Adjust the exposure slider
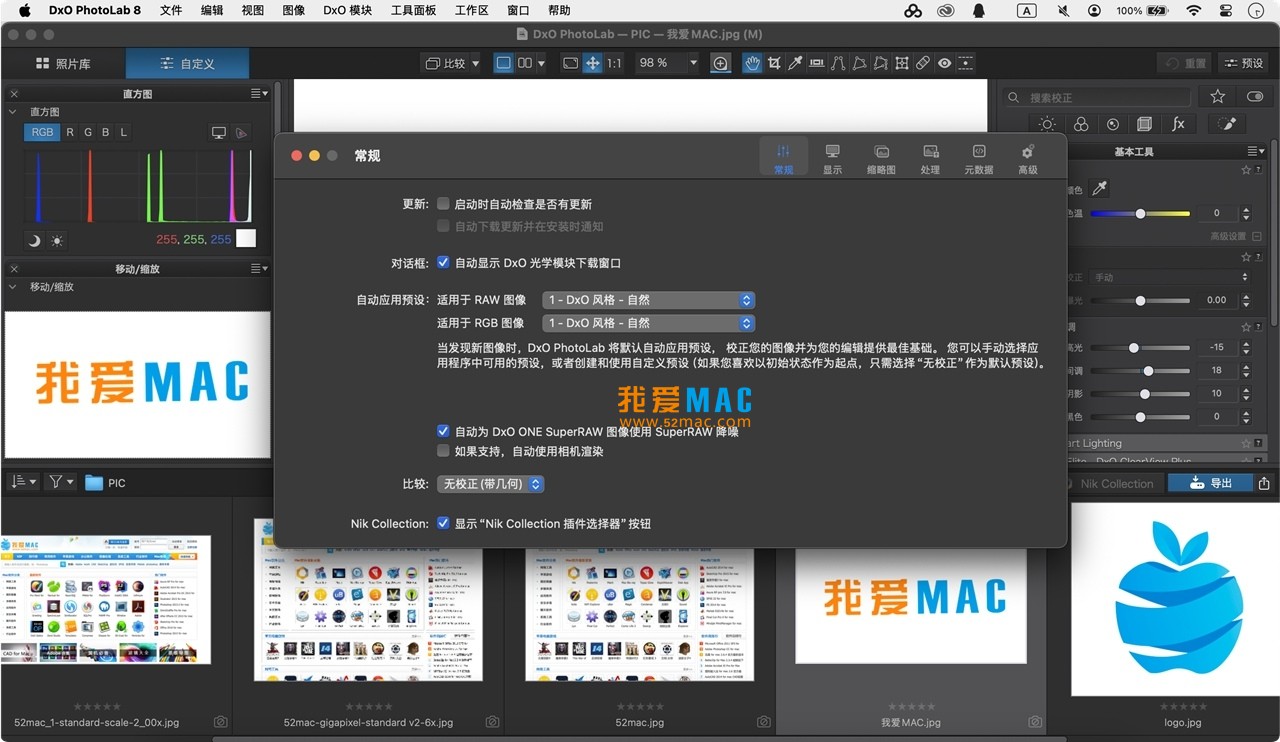The width and height of the screenshot is (1280, 742). tap(1140, 300)
